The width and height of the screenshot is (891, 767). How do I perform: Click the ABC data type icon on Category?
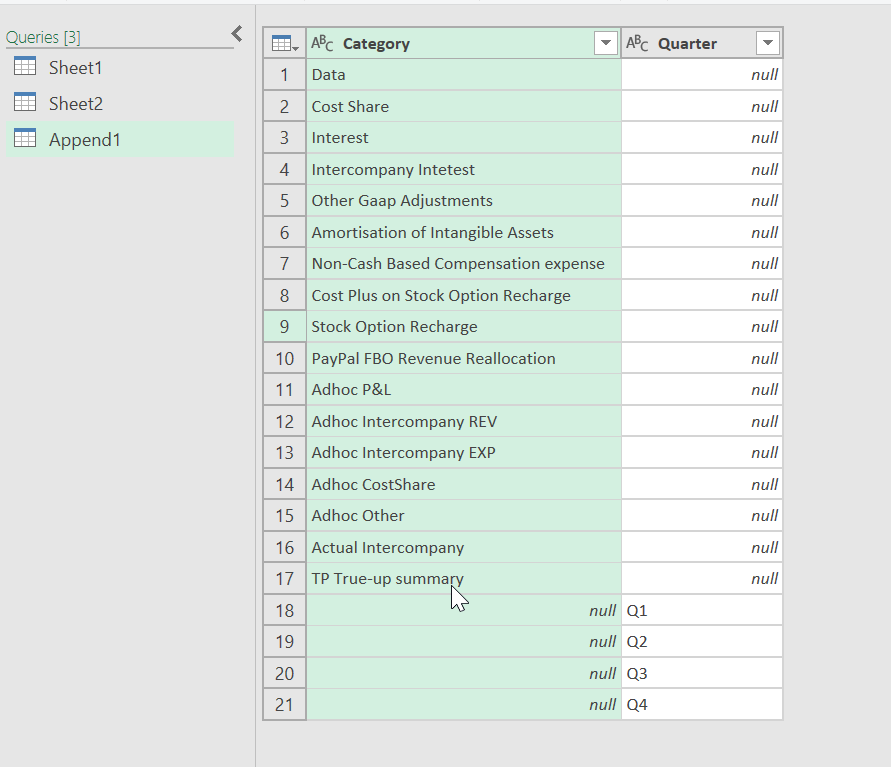pos(323,43)
